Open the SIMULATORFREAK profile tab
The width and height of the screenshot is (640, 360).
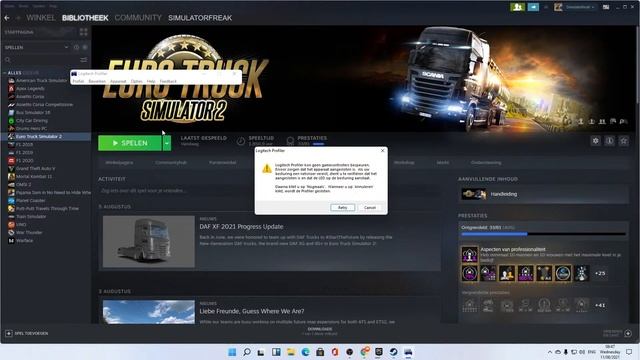click(x=200, y=18)
